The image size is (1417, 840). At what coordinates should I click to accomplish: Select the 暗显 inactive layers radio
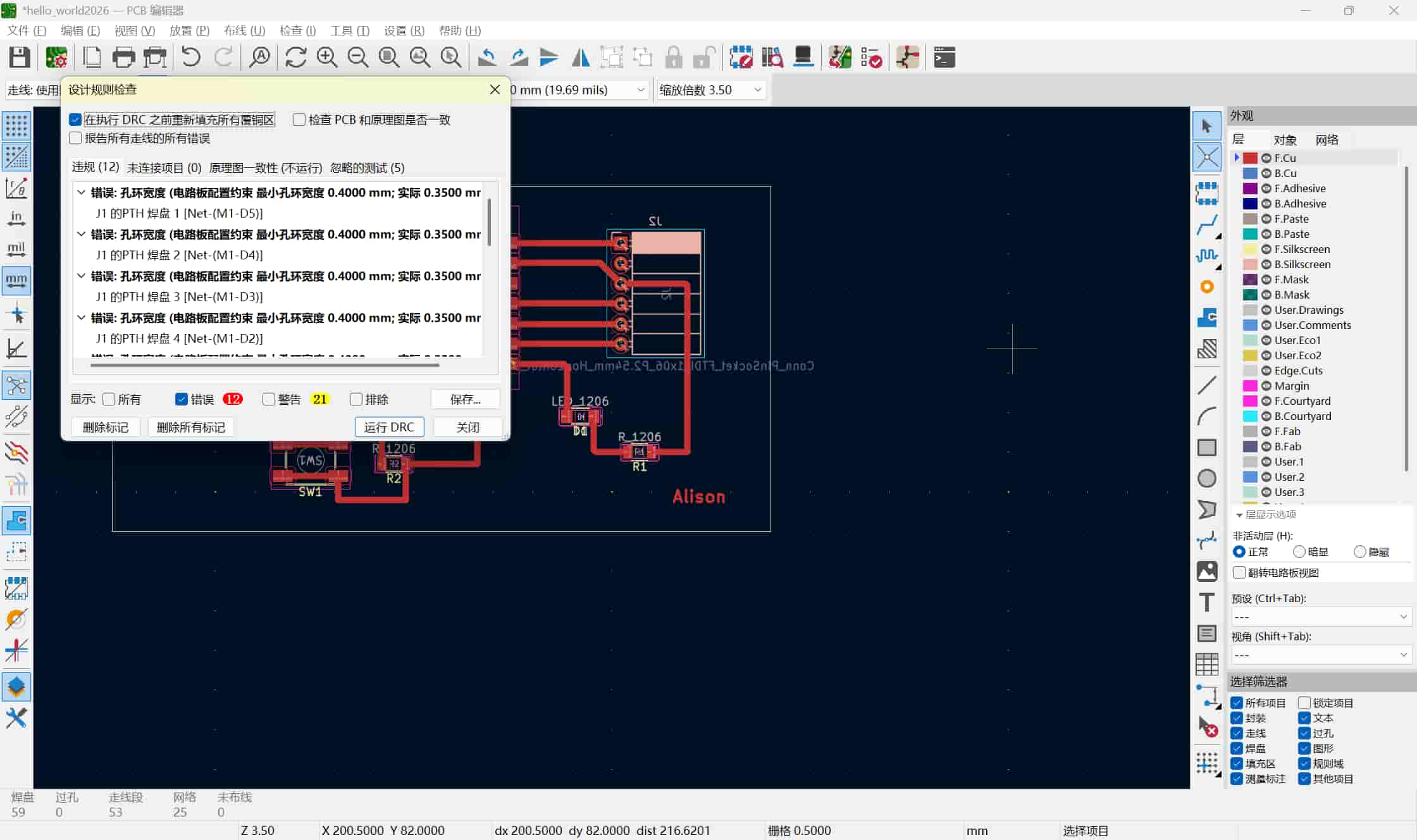point(1299,552)
